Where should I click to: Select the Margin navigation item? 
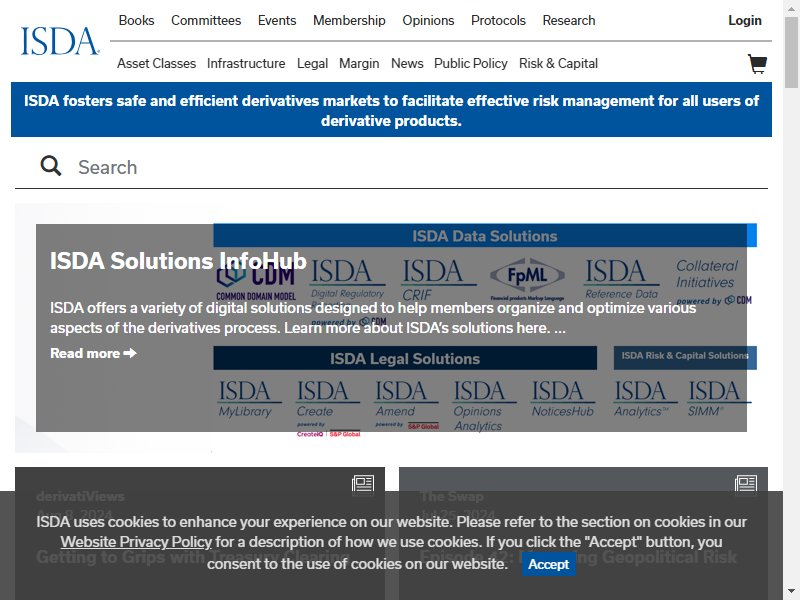coord(359,63)
